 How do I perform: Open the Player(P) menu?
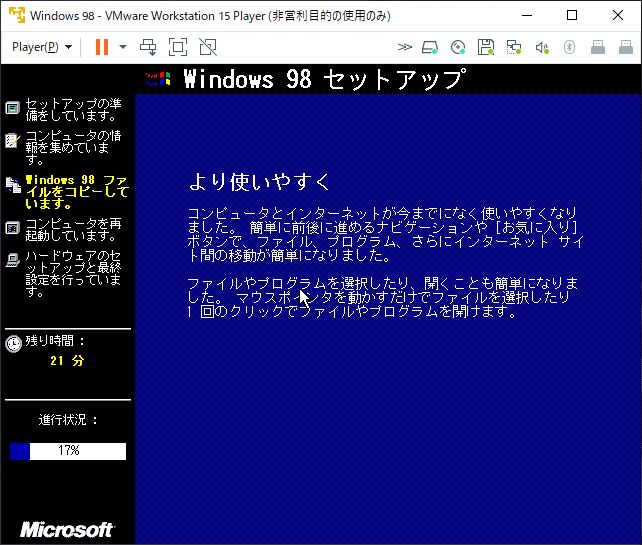(42, 47)
